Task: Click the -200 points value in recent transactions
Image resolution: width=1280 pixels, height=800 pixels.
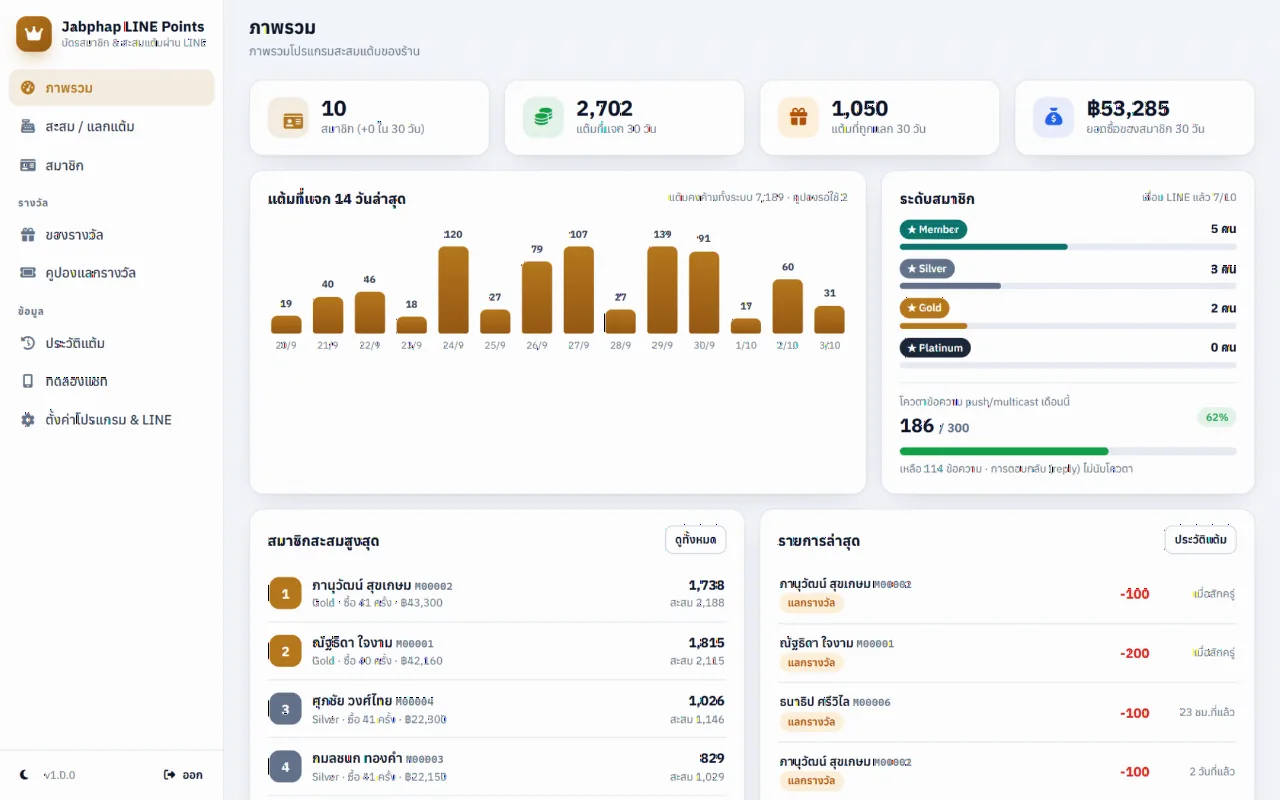Action: click(1135, 653)
